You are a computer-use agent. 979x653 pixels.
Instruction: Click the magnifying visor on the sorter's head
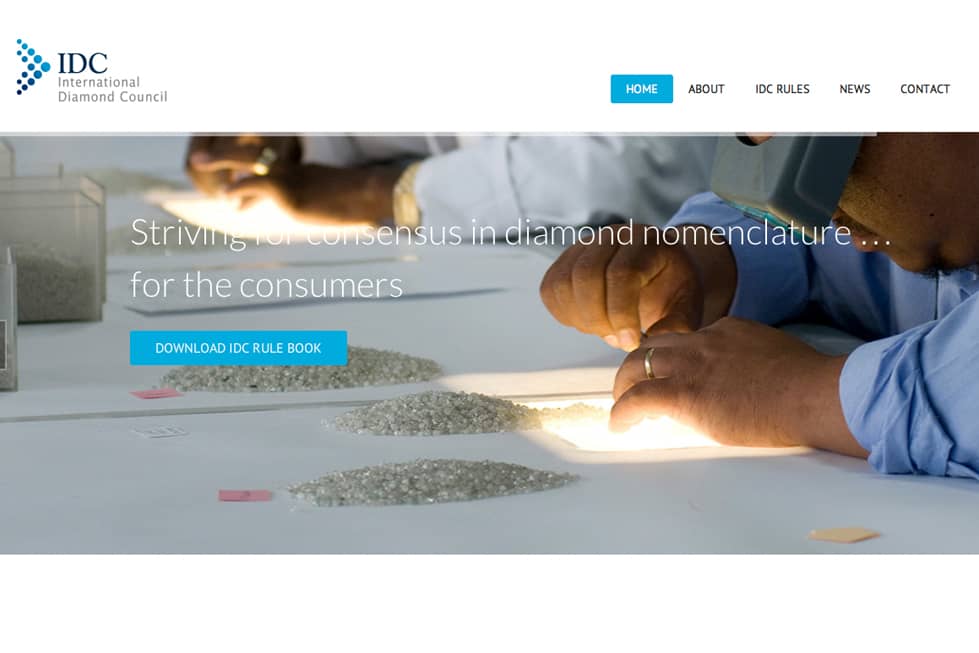[x=788, y=175]
